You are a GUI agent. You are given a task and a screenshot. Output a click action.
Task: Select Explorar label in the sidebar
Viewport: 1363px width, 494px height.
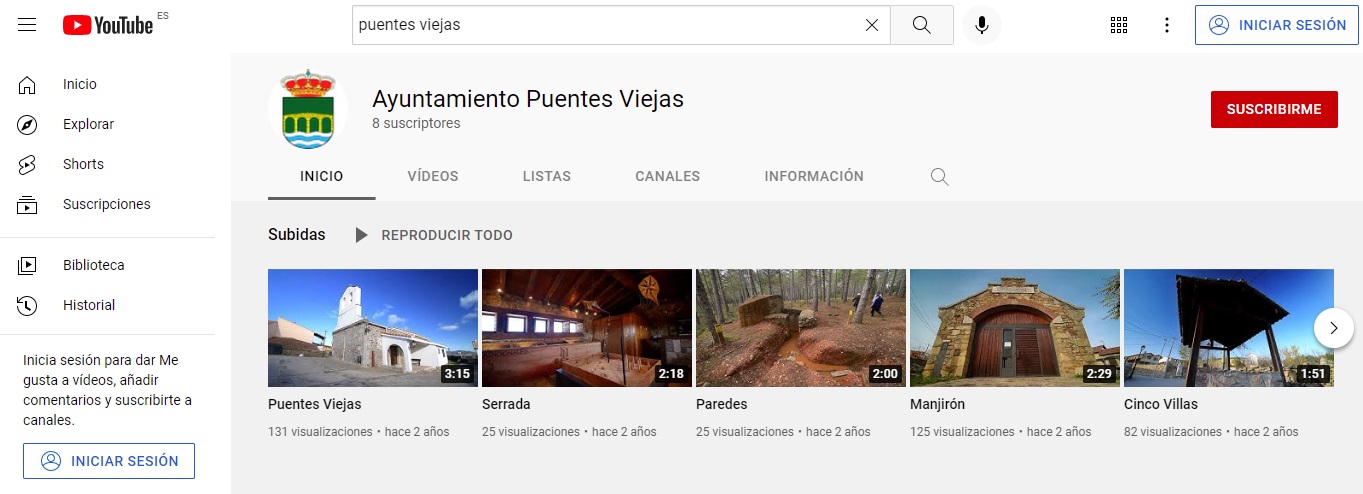(89, 125)
